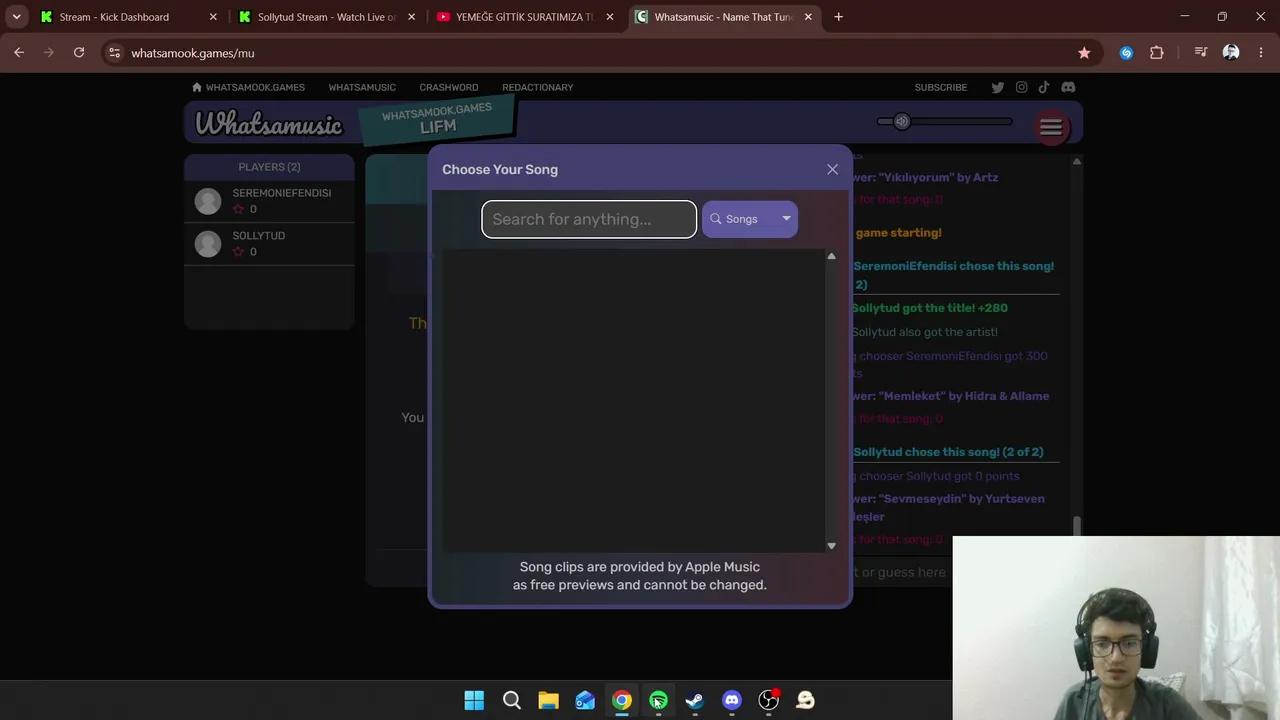
Task: Open the Whatsamook Twitter page
Action: (997, 87)
